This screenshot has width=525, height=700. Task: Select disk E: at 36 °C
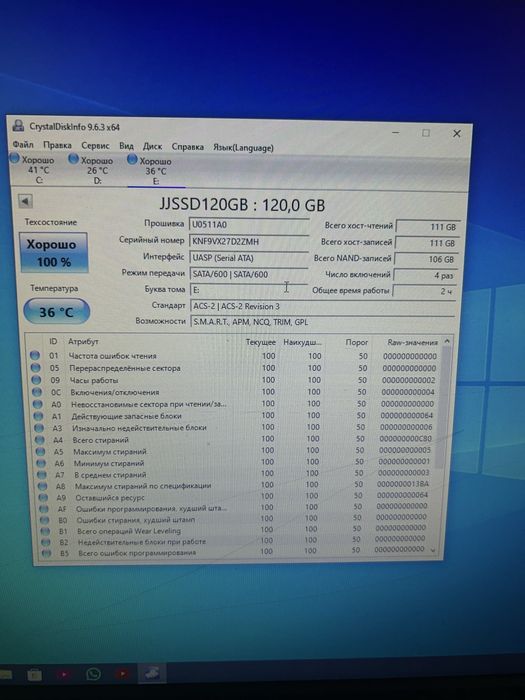pos(152,171)
